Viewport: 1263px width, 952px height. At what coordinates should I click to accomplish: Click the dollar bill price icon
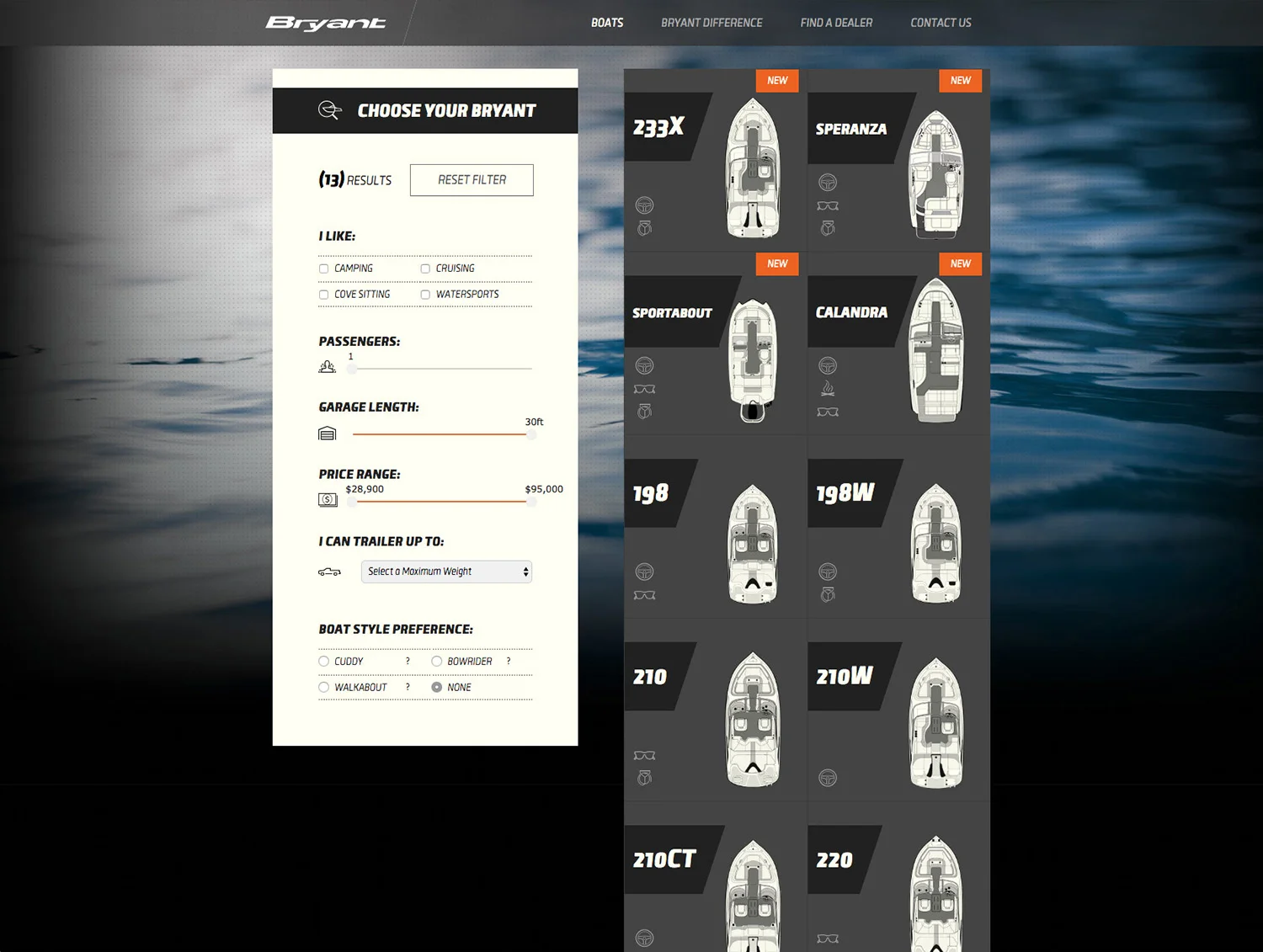328,500
